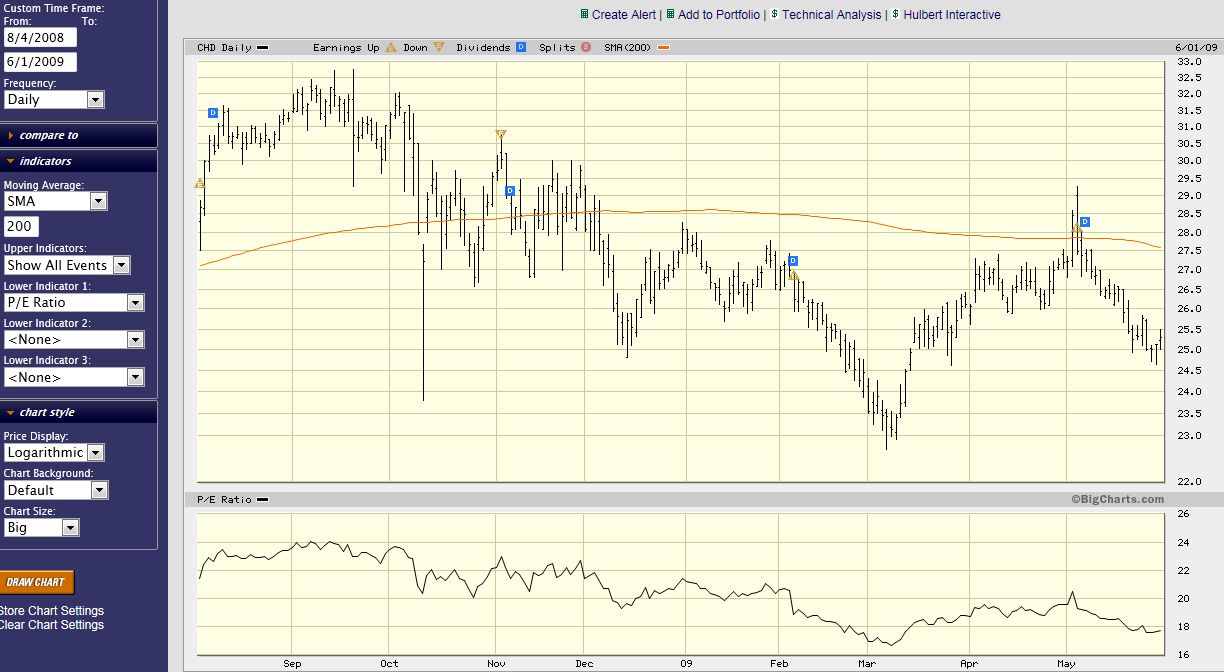Screen dimensions: 1224x672
Task: Click the Hulbert Interactive link
Action: (951, 15)
